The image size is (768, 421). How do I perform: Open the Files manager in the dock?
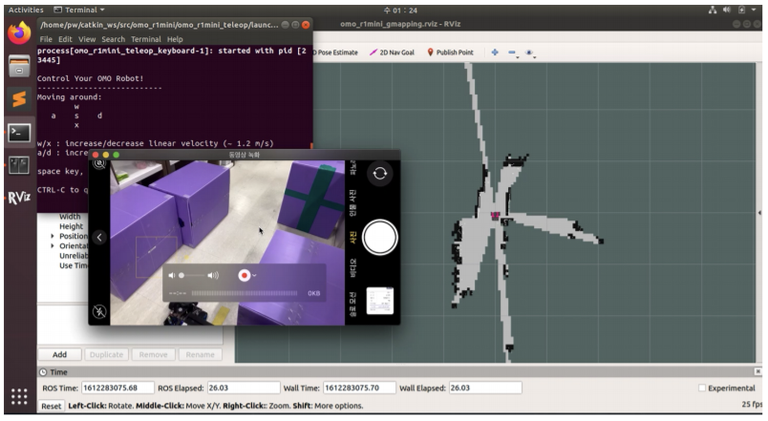click(x=19, y=67)
